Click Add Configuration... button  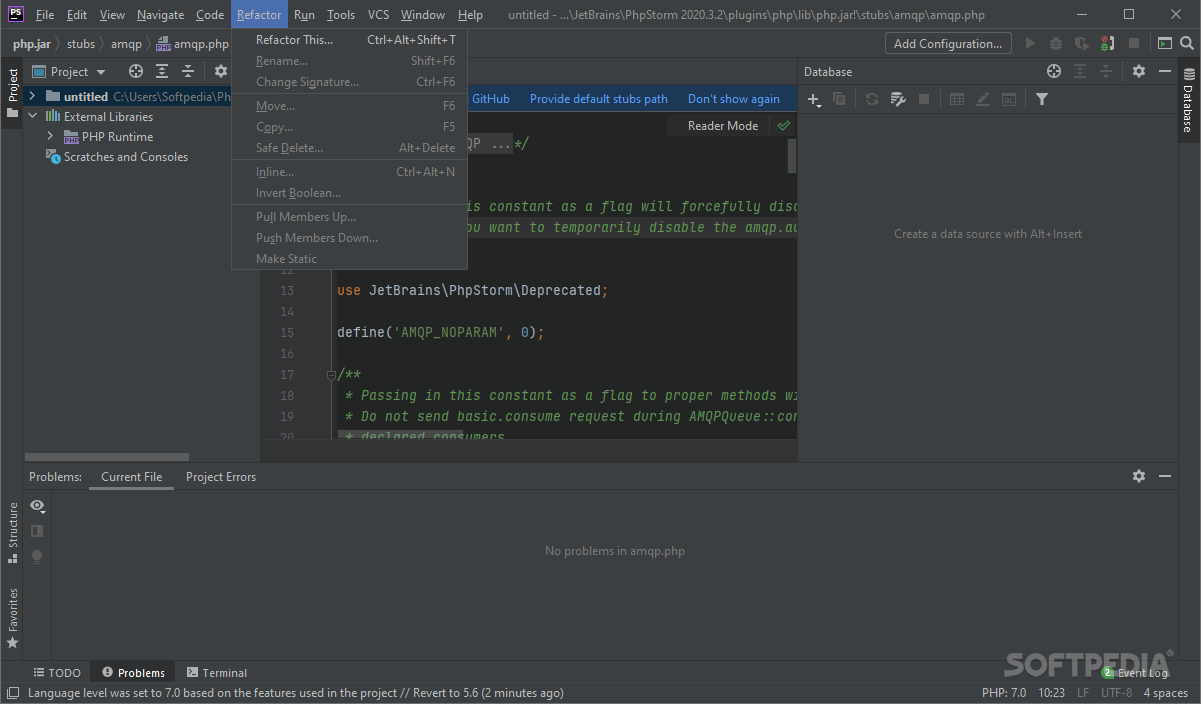(948, 43)
